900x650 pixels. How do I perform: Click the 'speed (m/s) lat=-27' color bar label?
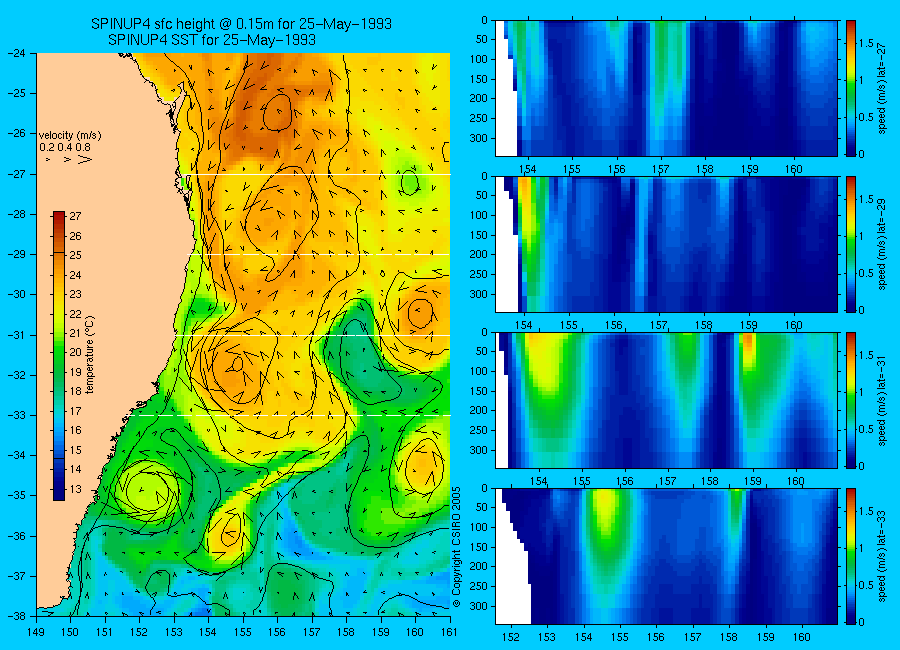(x=882, y=88)
